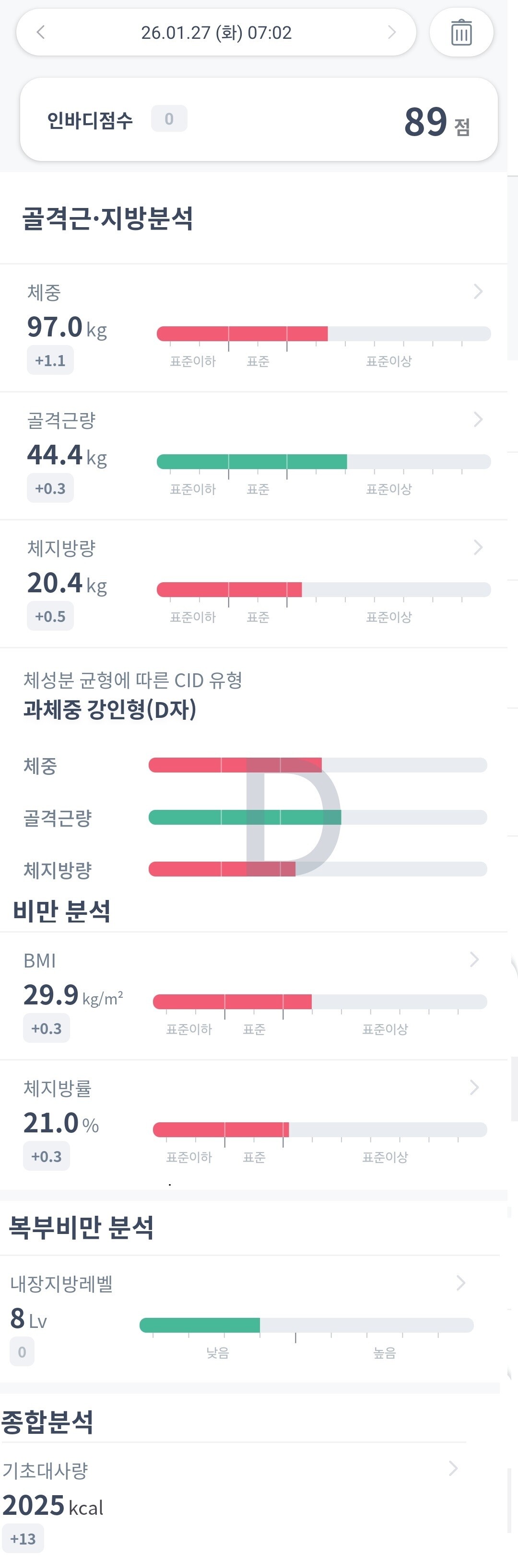Click the 내장지방레벨 green level bar
Image resolution: width=518 pixels, height=1568 pixels.
200,1325
